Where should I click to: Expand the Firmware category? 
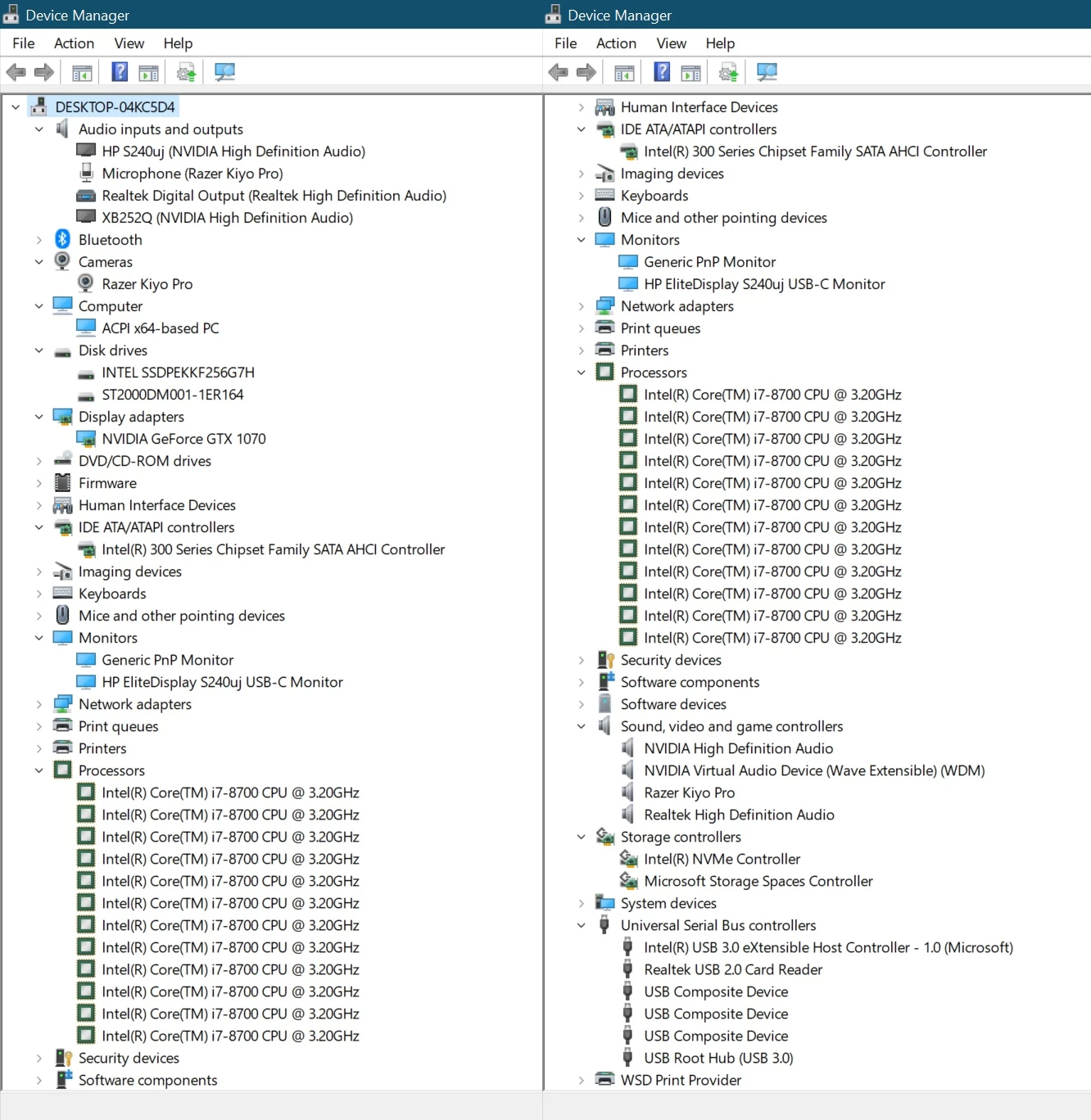point(38,482)
